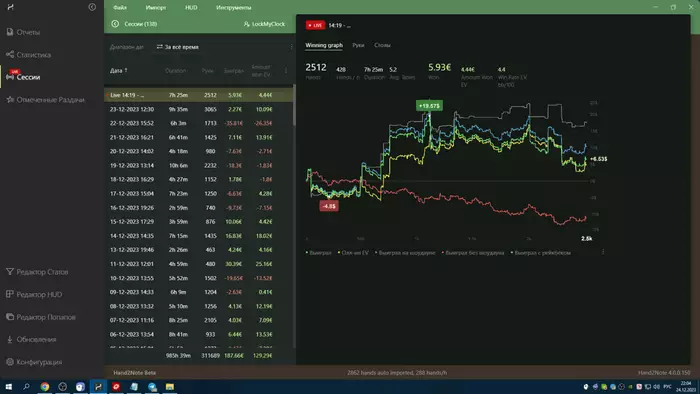Toggle the Выиграл legend series
This screenshot has width=700, height=394.
click(319, 253)
